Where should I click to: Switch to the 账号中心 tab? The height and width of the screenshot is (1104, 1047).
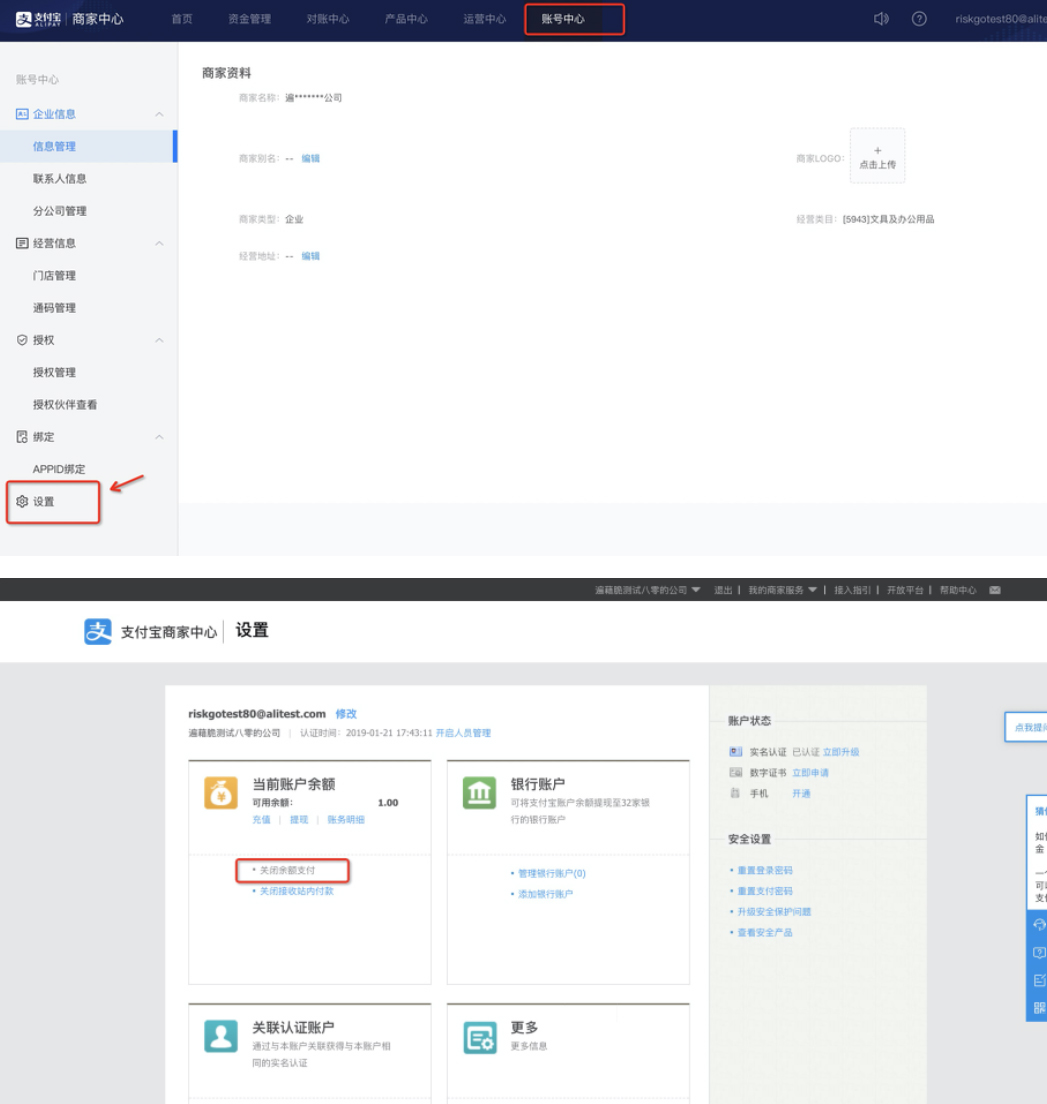tap(563, 19)
